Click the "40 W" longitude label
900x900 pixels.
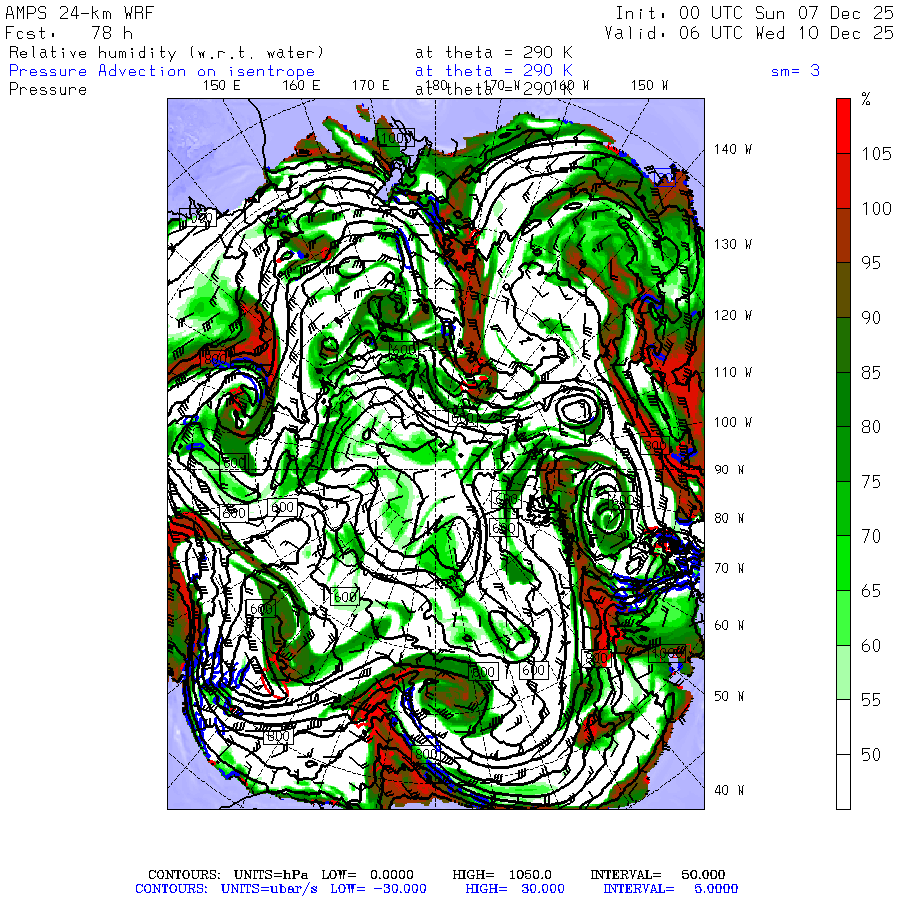click(x=729, y=790)
